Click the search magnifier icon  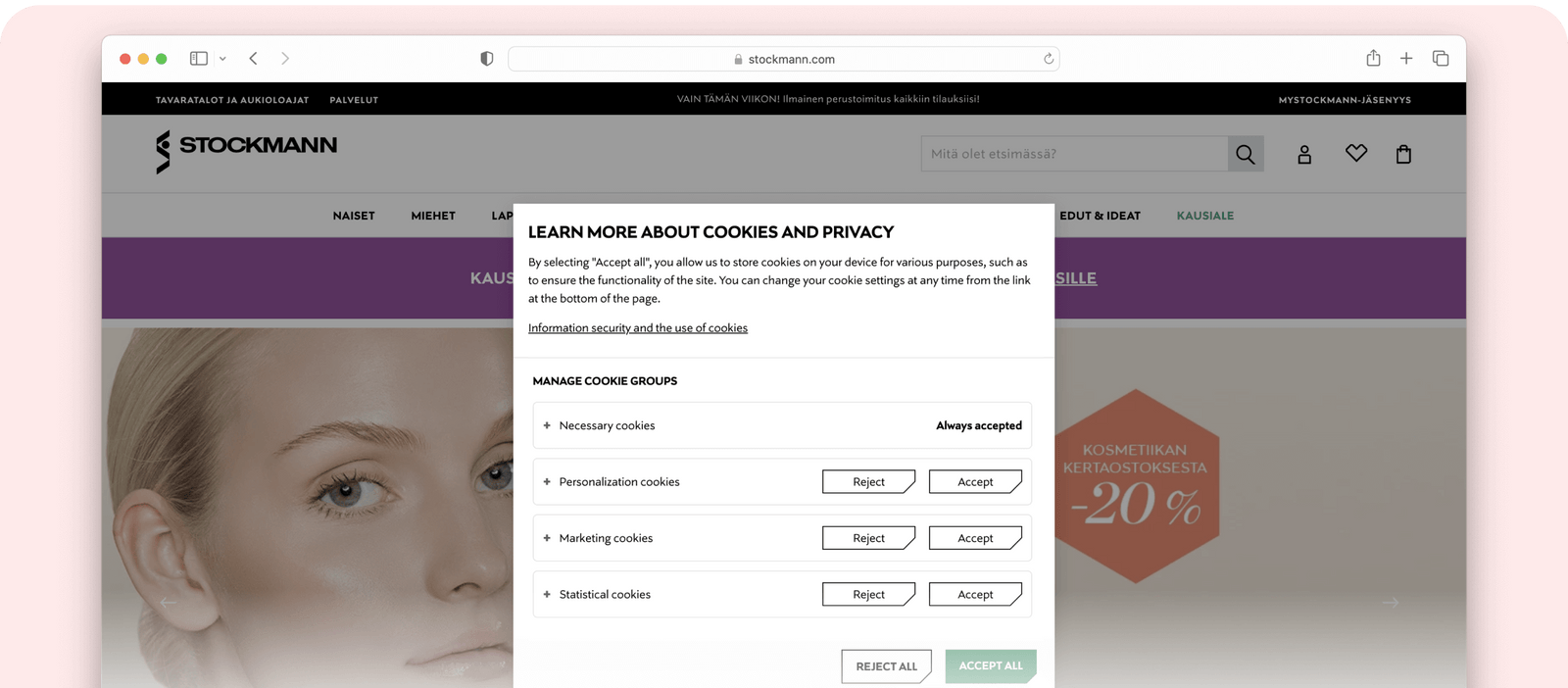click(1245, 154)
